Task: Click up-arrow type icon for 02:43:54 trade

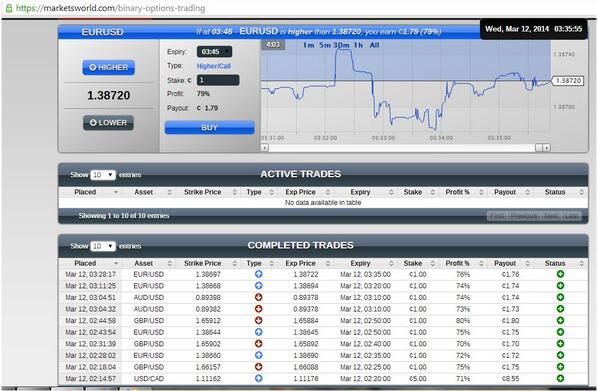Action: (x=259, y=332)
